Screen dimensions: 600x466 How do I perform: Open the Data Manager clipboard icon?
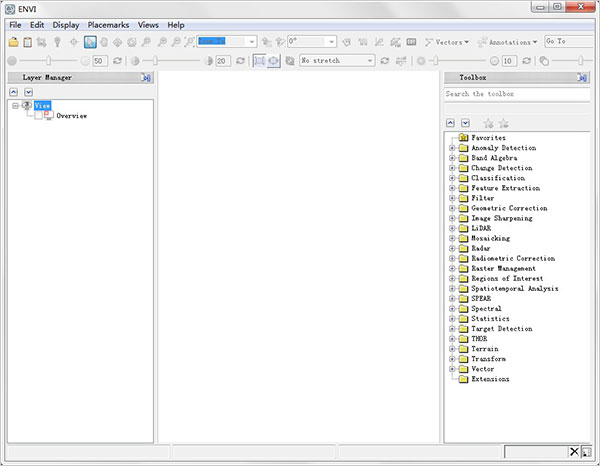(x=28, y=42)
